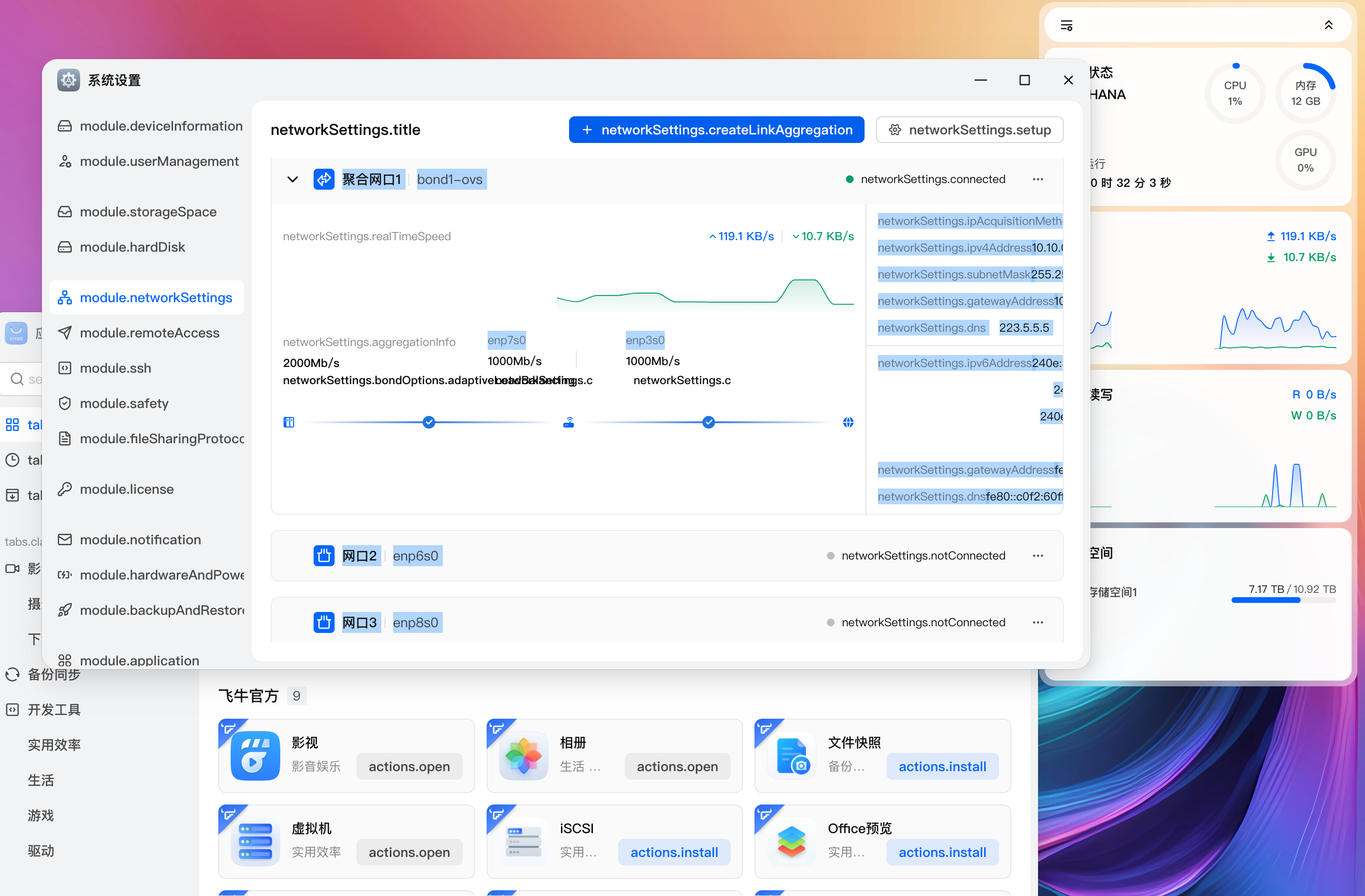Click the NAS device icon in topology

pyautogui.click(x=288, y=422)
